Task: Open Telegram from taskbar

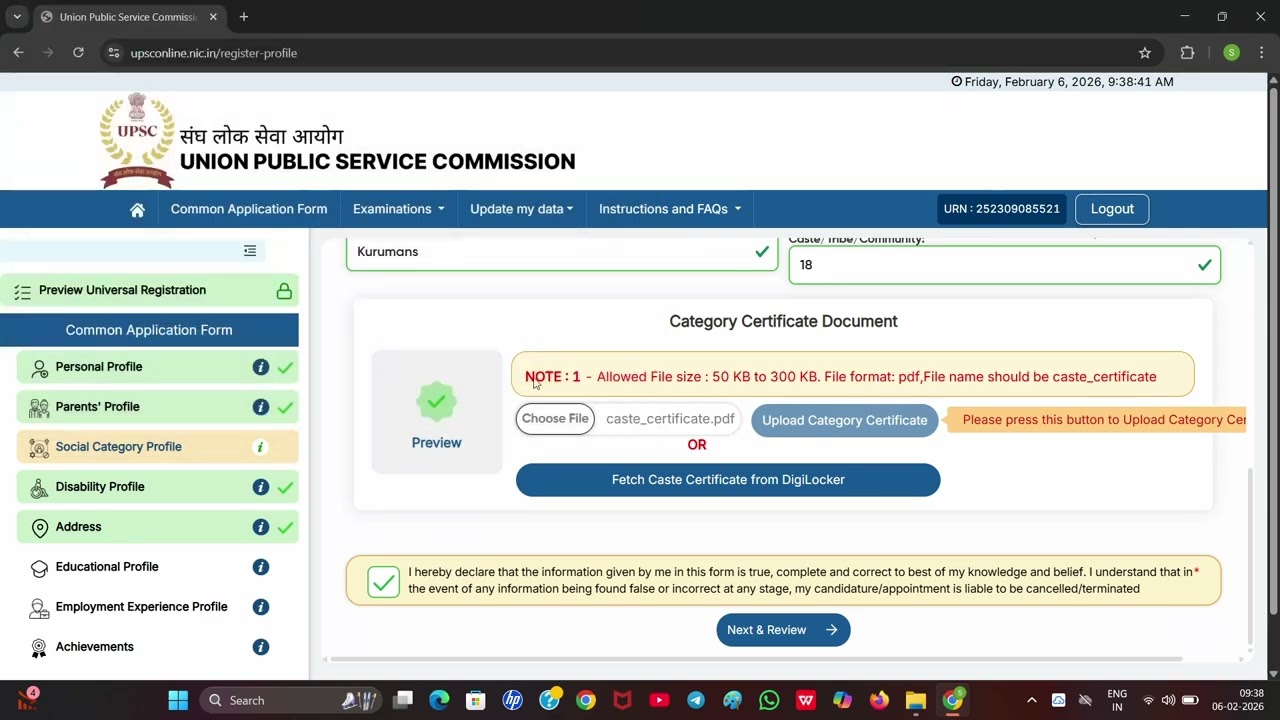Action: (x=696, y=700)
